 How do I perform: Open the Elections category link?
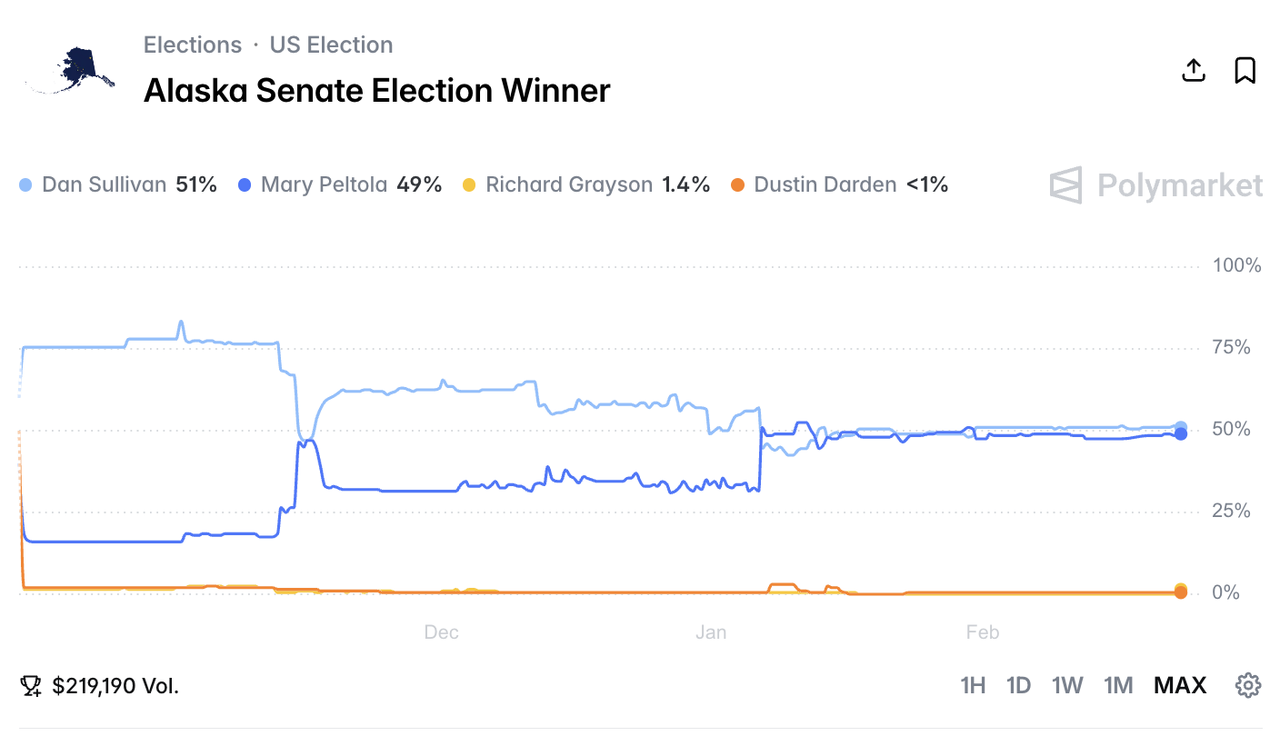click(192, 45)
